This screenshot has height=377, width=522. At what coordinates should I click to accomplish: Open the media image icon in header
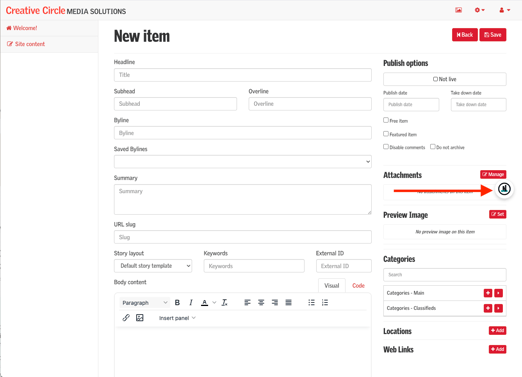click(x=458, y=10)
